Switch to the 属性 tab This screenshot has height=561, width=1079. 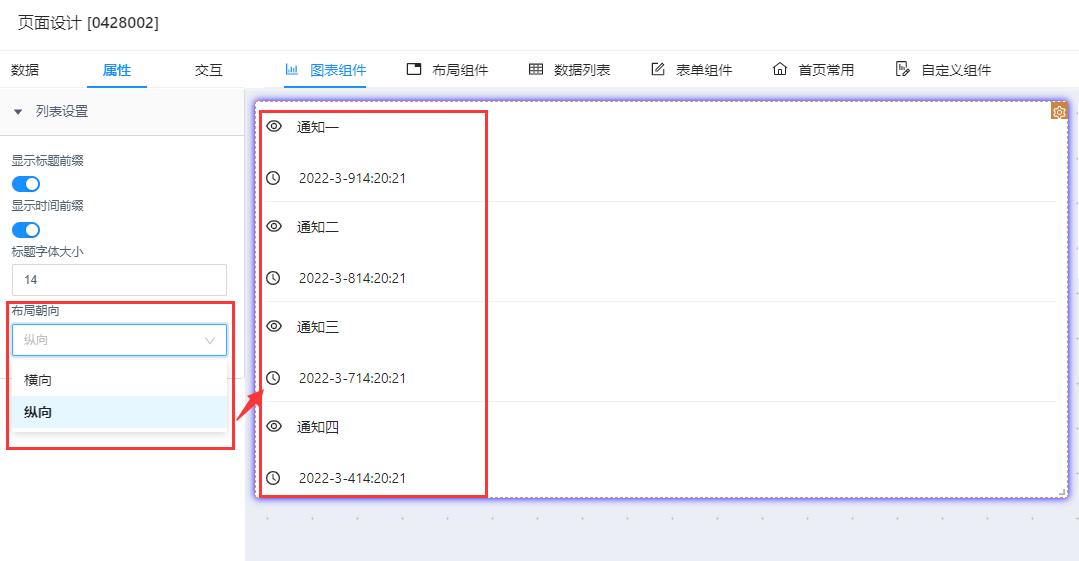click(116, 70)
